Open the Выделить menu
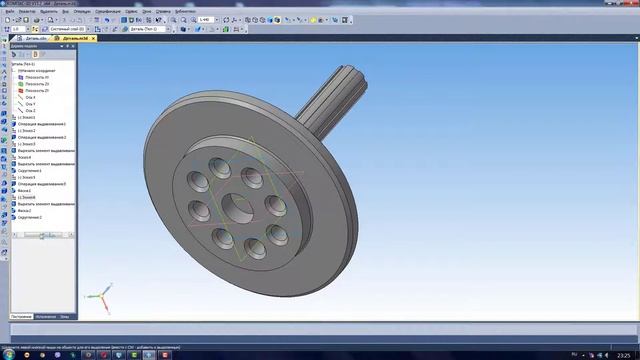The width and height of the screenshot is (640, 360). [49, 11]
